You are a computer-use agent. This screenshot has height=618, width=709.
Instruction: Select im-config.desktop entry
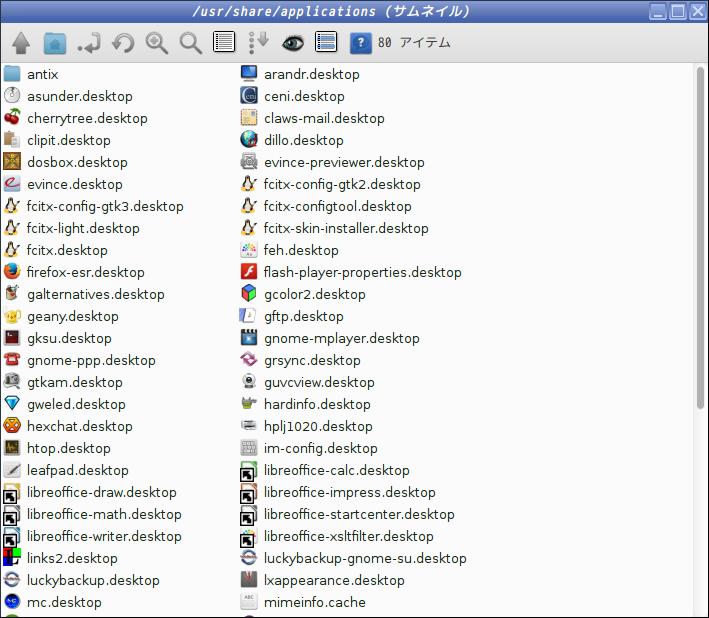click(x=308, y=448)
